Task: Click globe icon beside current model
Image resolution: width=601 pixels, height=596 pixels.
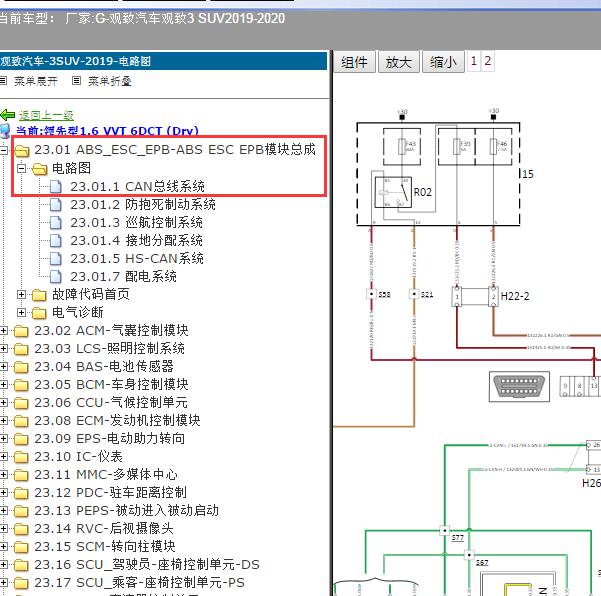Action: [x=5, y=131]
